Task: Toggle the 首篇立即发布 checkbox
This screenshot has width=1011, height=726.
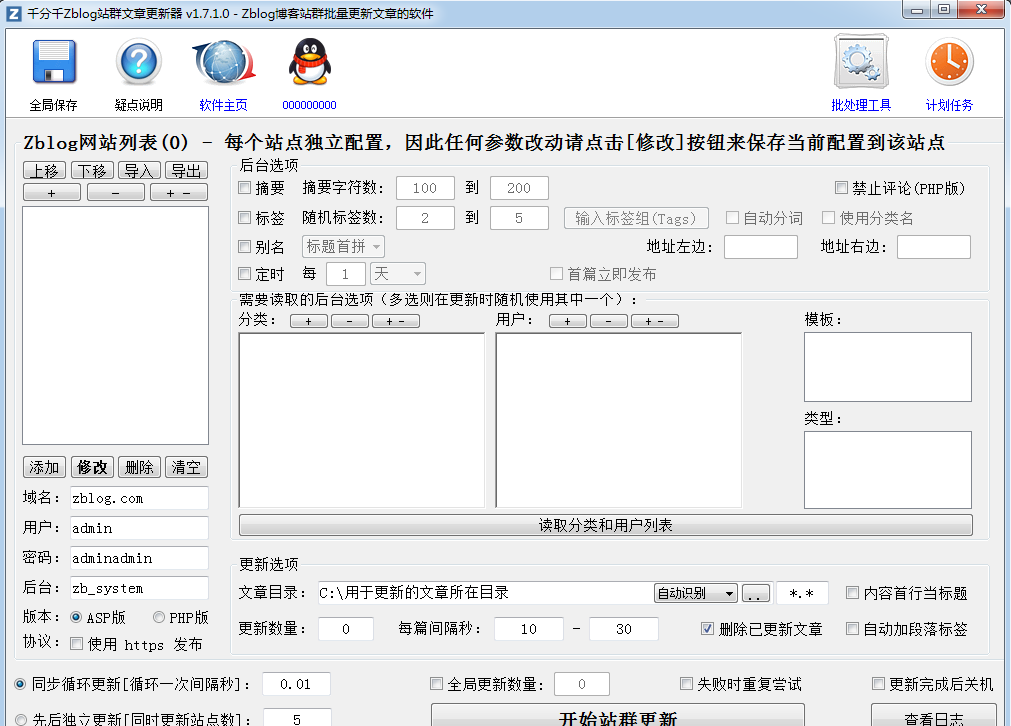Action: (556, 273)
